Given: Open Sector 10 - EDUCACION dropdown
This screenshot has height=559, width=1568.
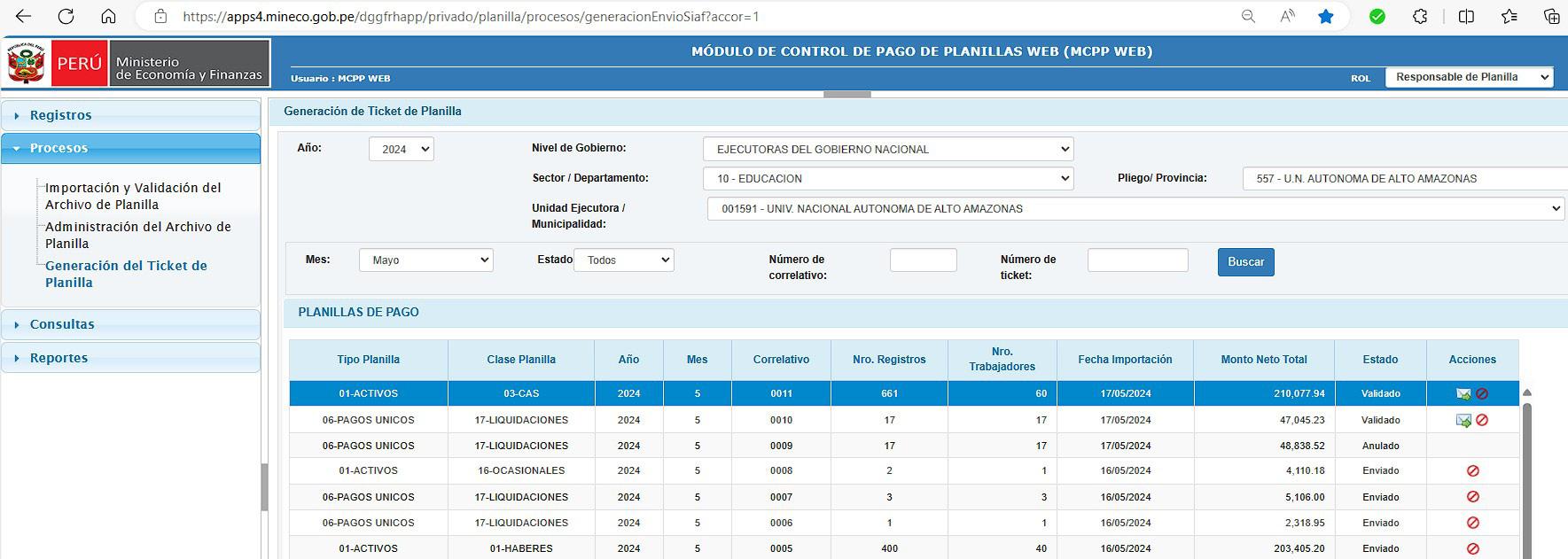Looking at the screenshot, I should (888, 178).
